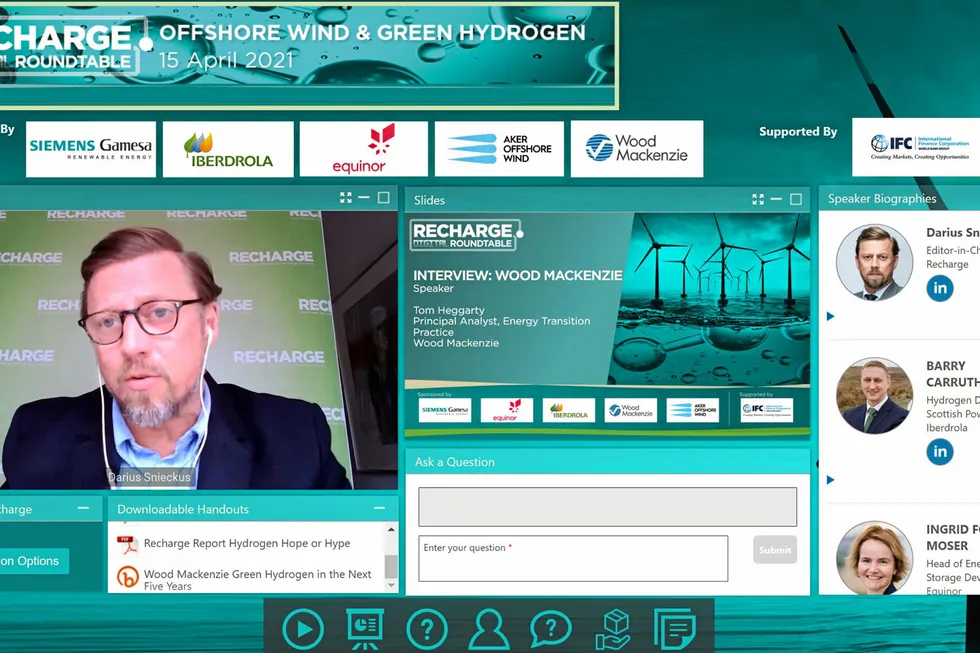This screenshot has width=980, height=653.
Task: Click the Ask a Question panel heading
Action: point(454,462)
